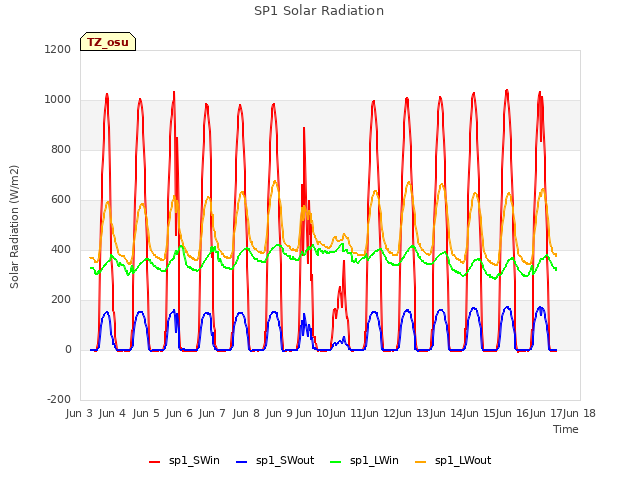Screen dimensions: 640x480
Task: Toggle the sp1_LWin legend label
Action: click(x=374, y=461)
